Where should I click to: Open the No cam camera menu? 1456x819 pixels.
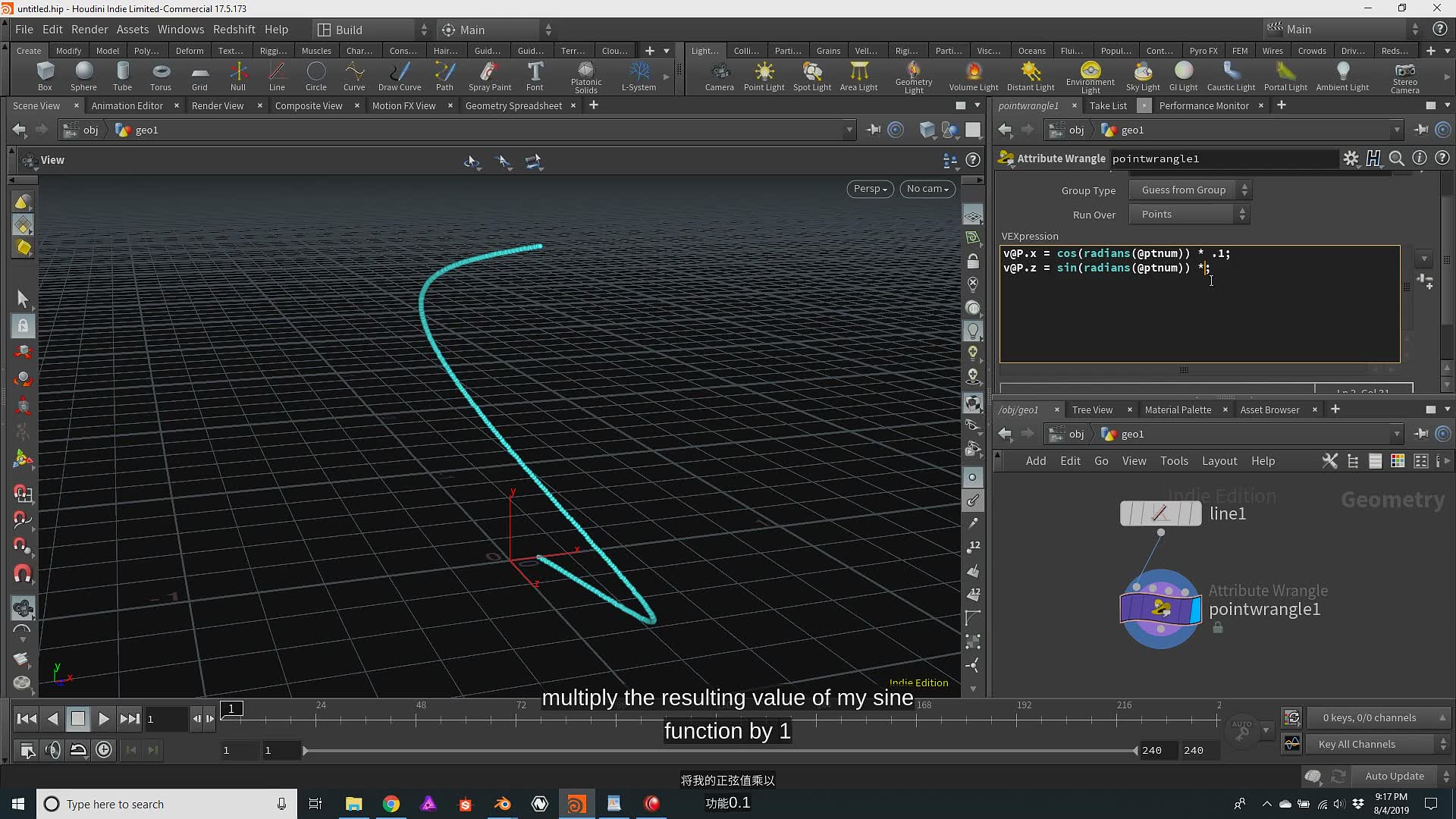[x=927, y=189]
